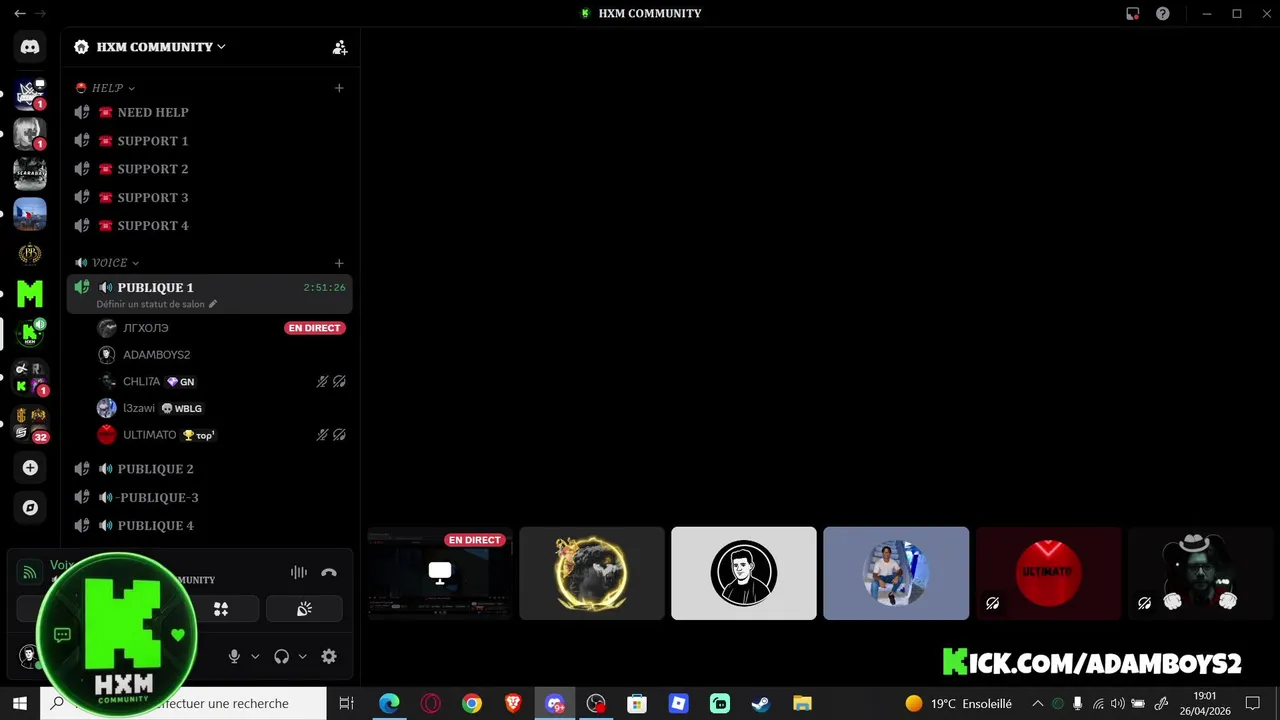Collapse the VOICE category
The width and height of the screenshot is (1280, 720).
pyautogui.click(x=107, y=263)
